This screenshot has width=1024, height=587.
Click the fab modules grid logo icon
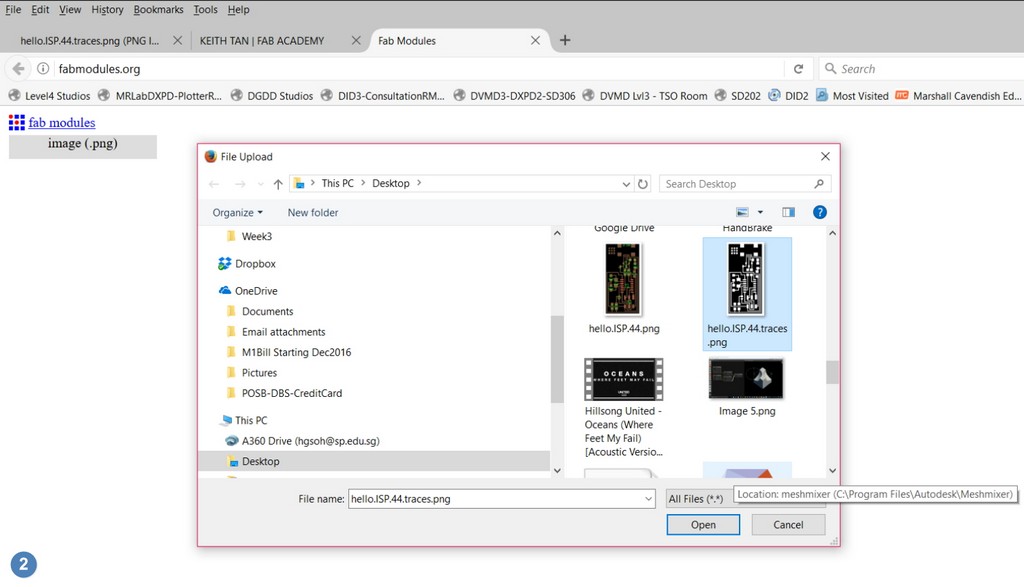(x=16, y=122)
